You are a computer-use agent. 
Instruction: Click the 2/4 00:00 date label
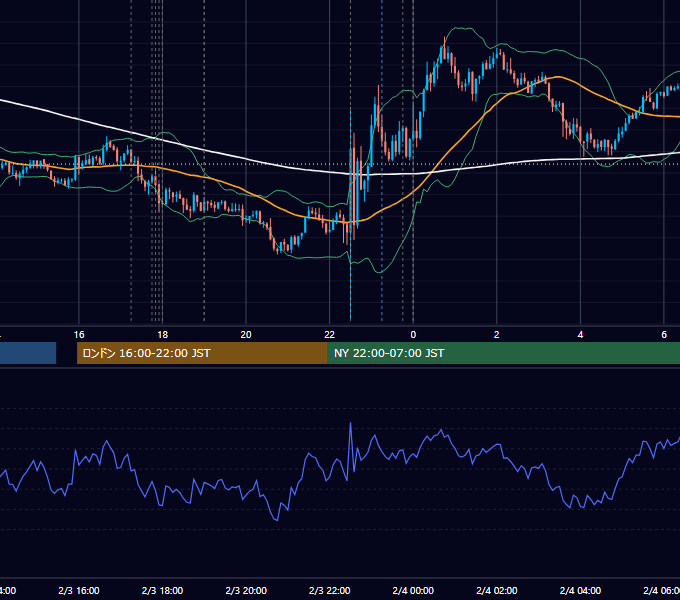tap(413, 590)
